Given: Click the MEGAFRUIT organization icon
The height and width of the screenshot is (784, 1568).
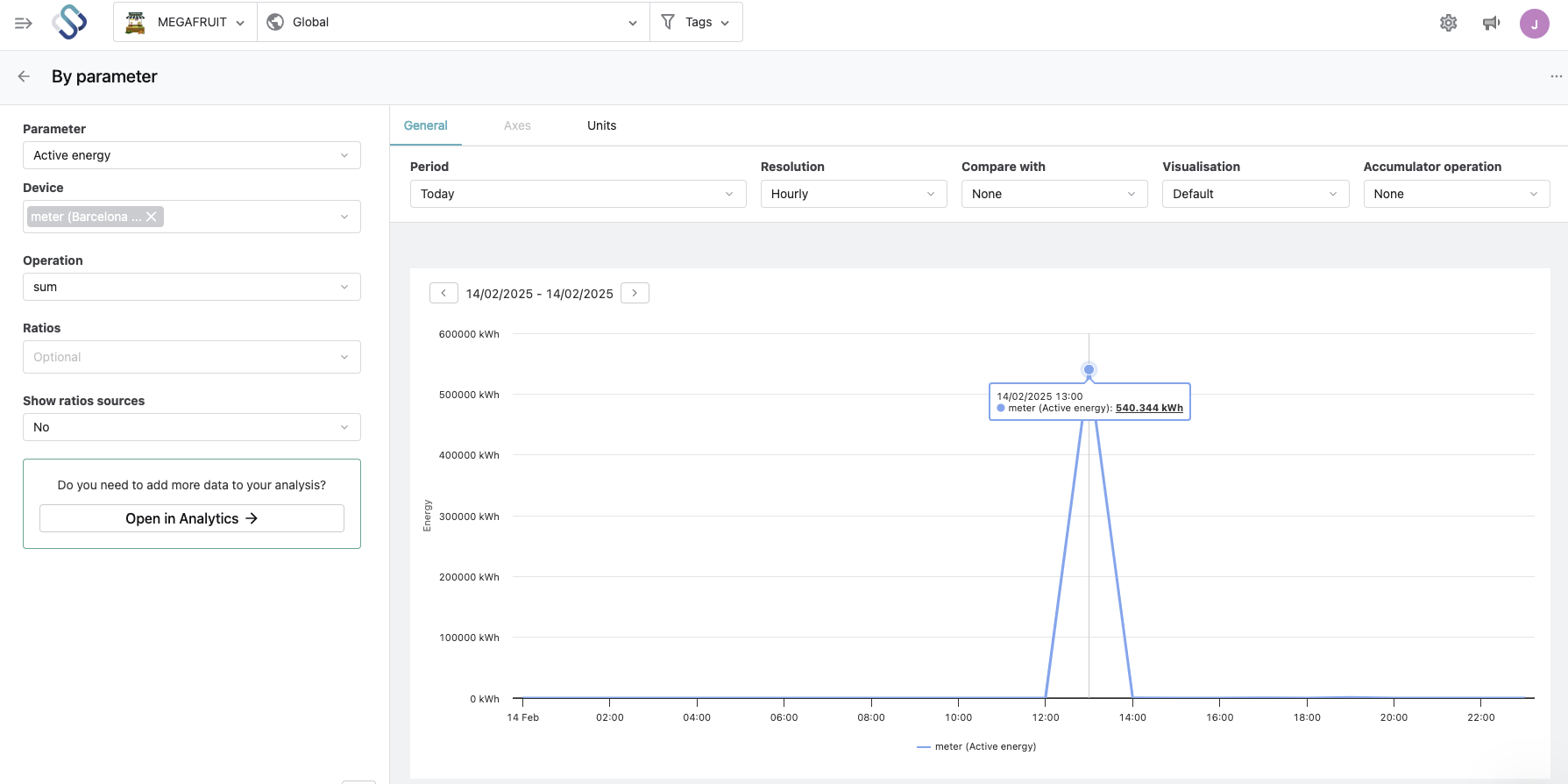Looking at the screenshot, I should click(135, 22).
